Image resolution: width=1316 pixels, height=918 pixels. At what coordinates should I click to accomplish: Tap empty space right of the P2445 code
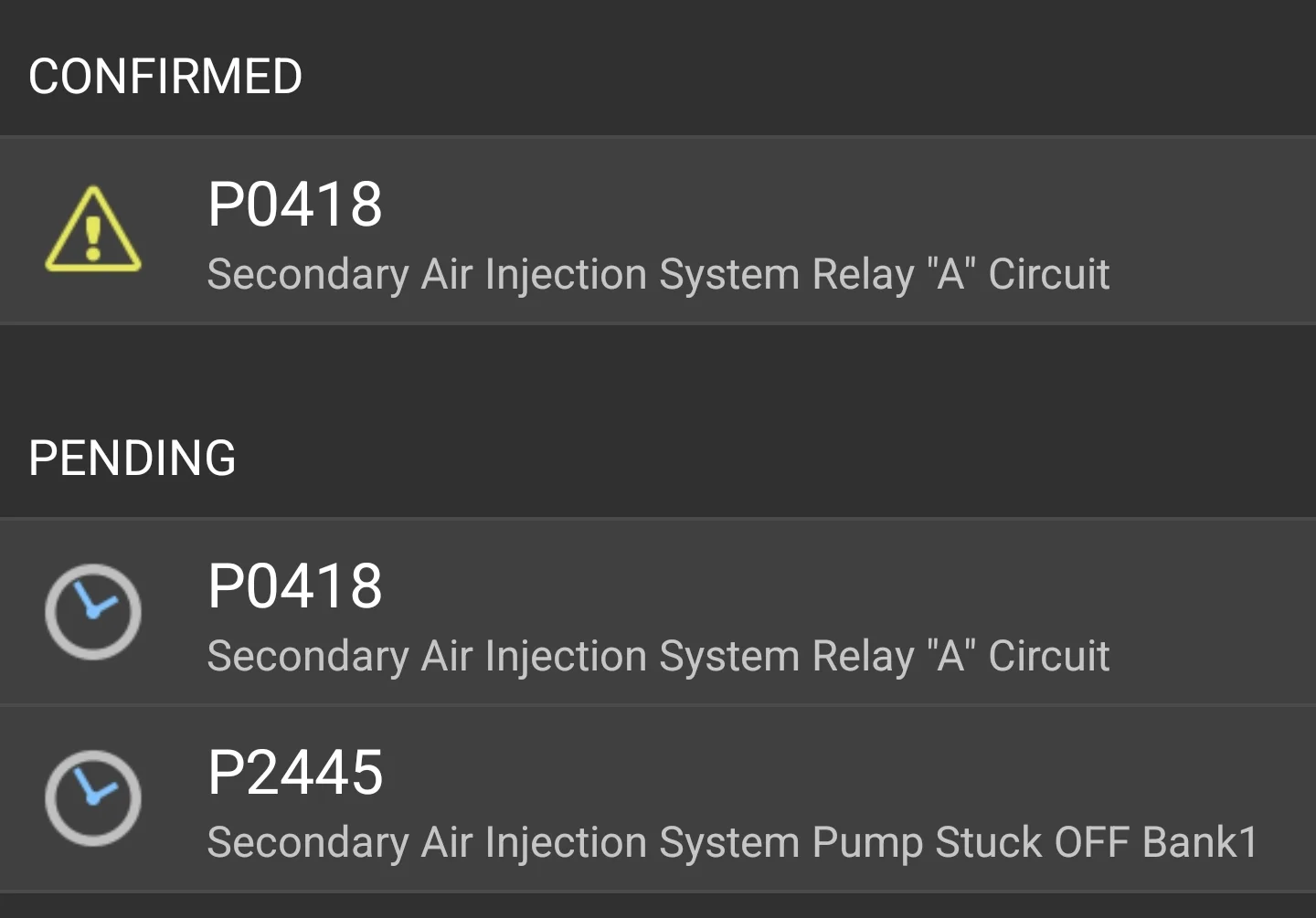coord(822,773)
